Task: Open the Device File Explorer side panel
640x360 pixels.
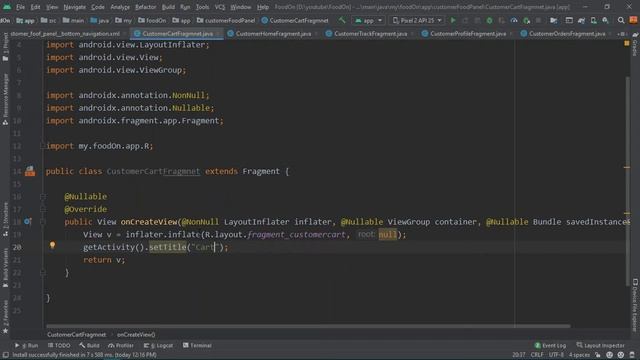Action: click(x=635, y=305)
